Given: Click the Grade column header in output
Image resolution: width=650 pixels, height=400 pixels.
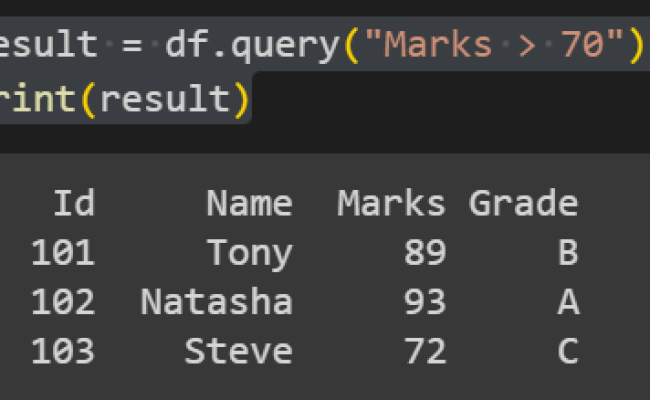Looking at the screenshot, I should [523, 203].
